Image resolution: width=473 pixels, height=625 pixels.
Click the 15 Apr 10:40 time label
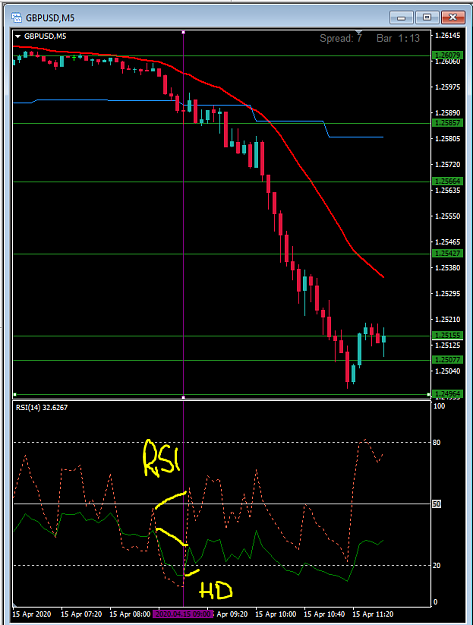click(324, 614)
